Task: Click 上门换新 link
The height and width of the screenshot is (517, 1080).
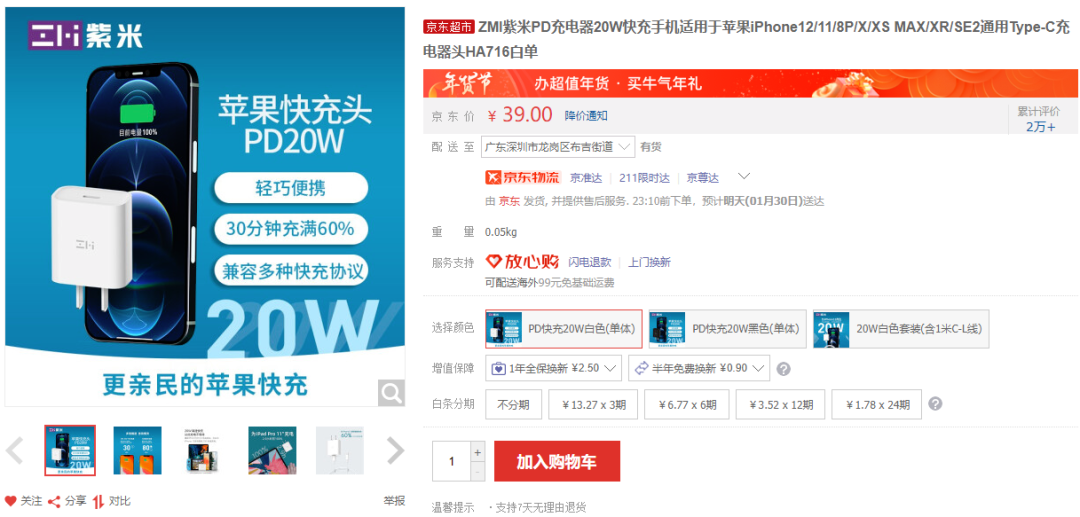Action: click(649, 262)
